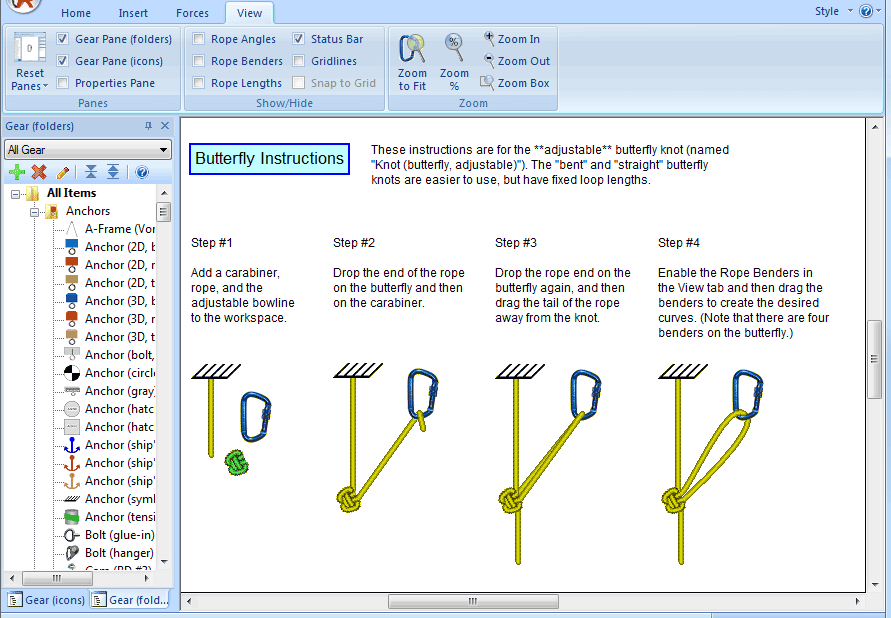Screen dimensions: 891x618
Task: Switch to the Forces ribbon tab
Action: tap(193, 13)
